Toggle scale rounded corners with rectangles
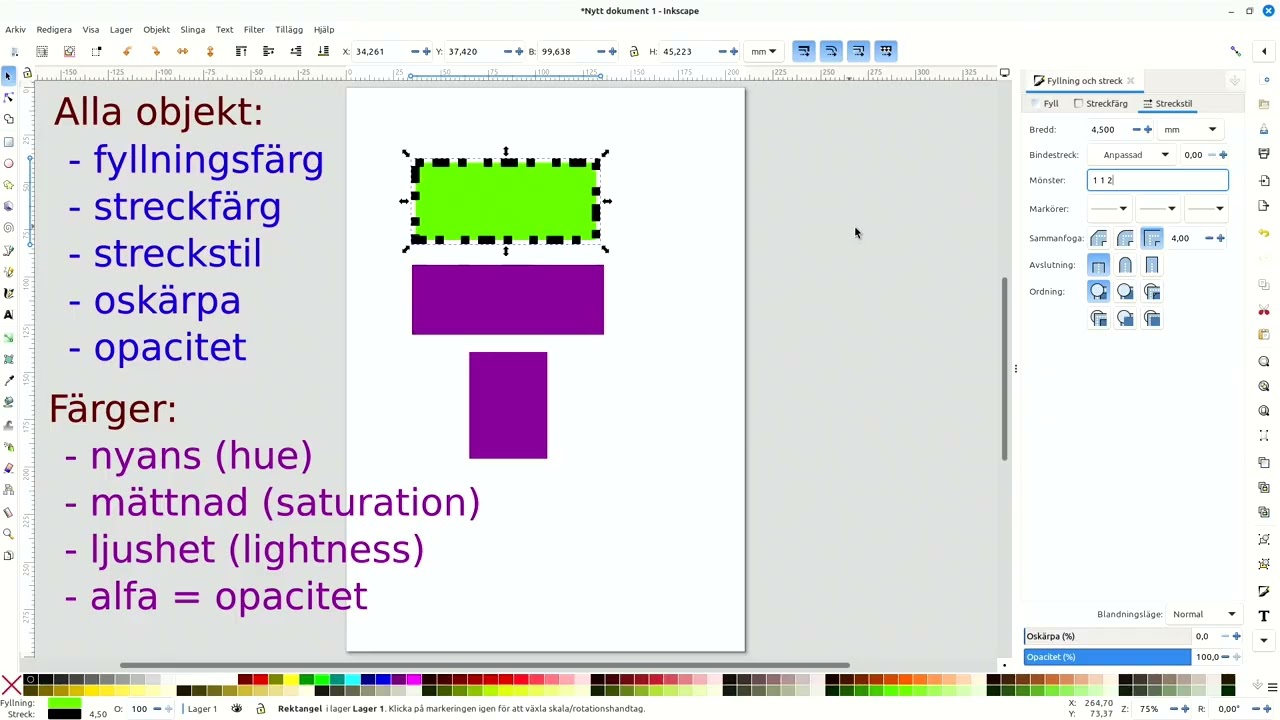 831,51
